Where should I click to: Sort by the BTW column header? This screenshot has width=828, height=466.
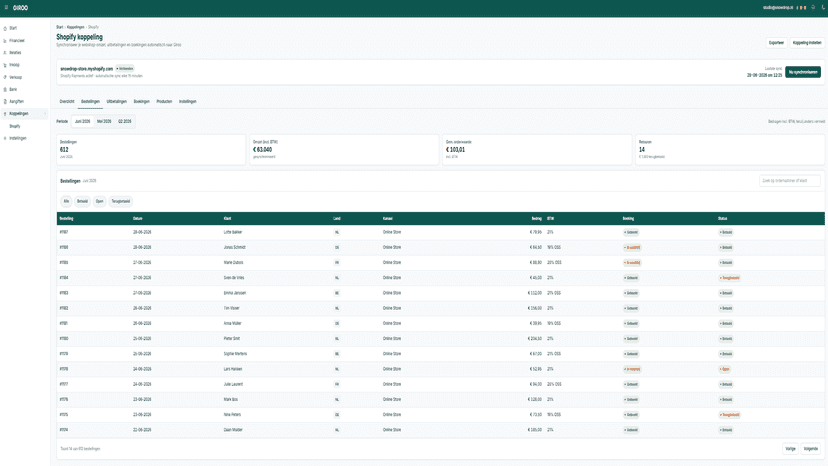pos(550,219)
